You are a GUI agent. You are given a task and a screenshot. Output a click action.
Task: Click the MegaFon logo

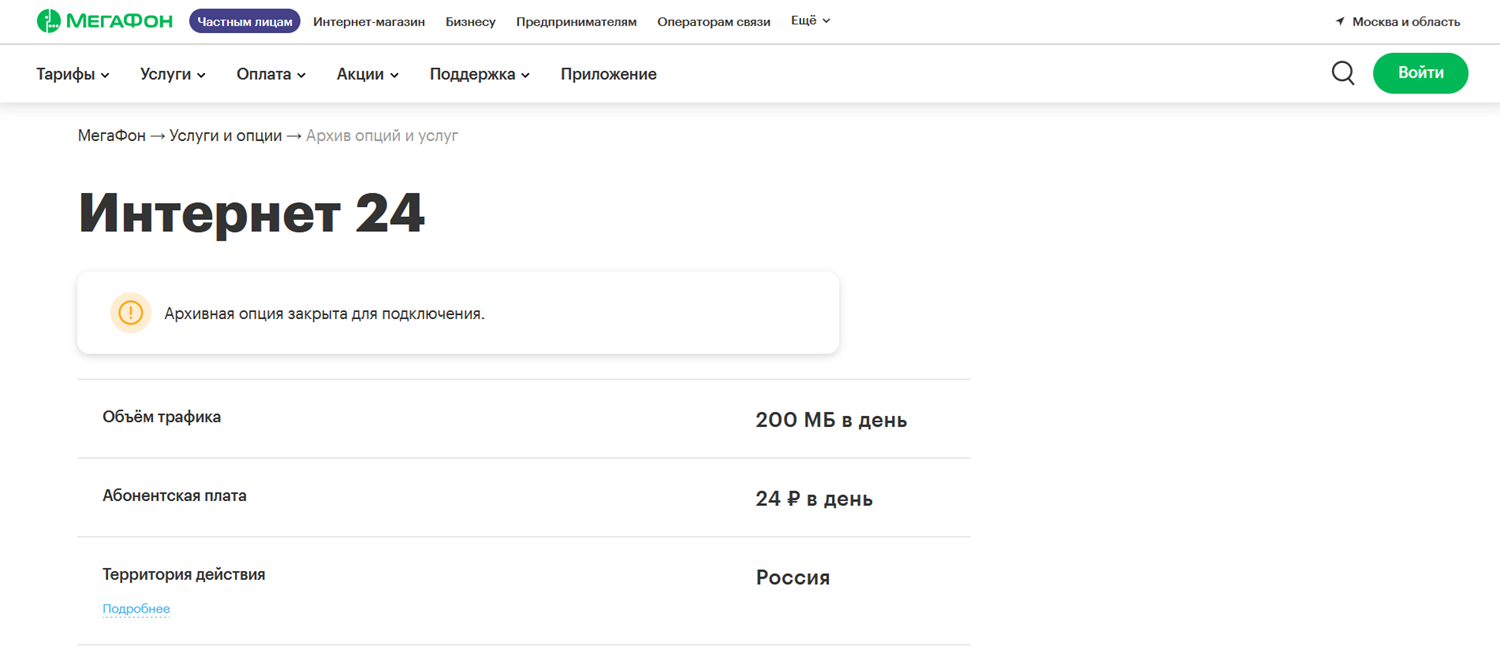tap(104, 21)
